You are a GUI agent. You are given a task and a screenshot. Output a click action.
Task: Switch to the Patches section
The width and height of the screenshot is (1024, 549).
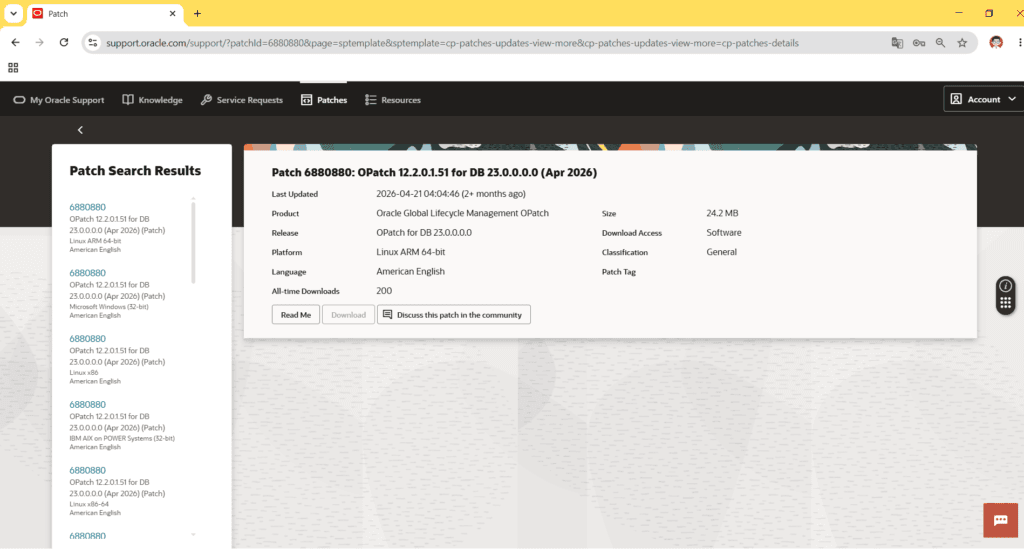click(324, 100)
